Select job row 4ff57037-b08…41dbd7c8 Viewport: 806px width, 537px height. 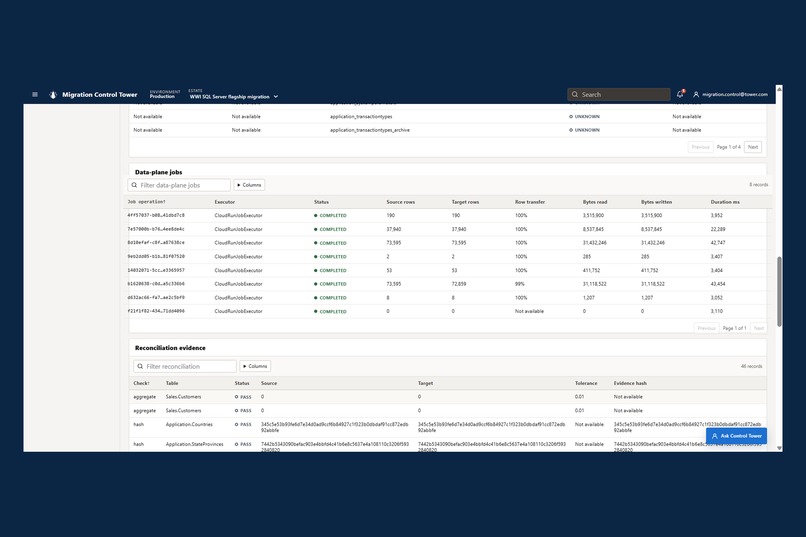(447, 215)
